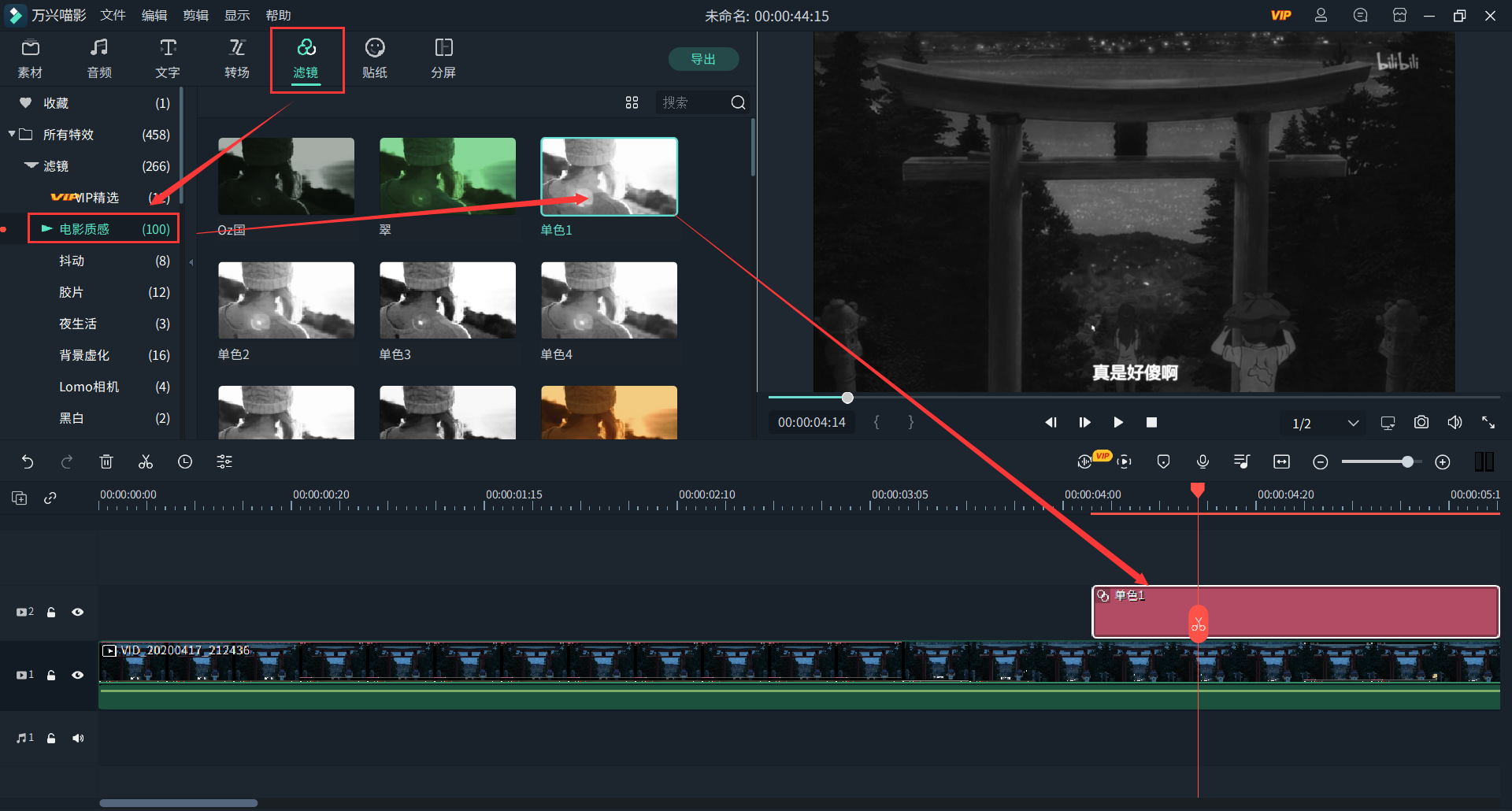1512x811 pixels.
Task: Switch to the 转场 transitions tab
Action: pyautogui.click(x=237, y=59)
